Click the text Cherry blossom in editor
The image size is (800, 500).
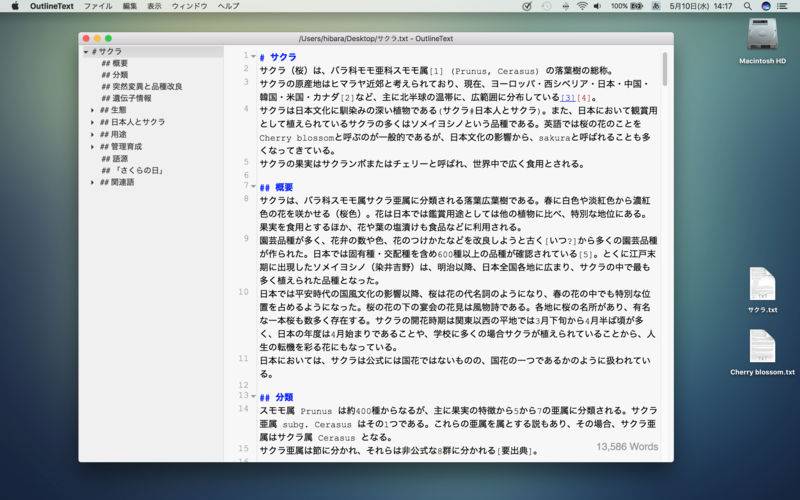(x=297, y=138)
